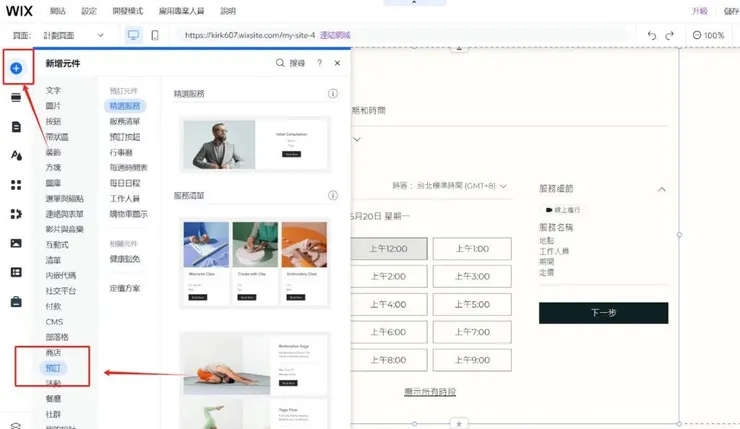Close the 新增元件 panel
The height and width of the screenshot is (429, 740).
coord(337,63)
